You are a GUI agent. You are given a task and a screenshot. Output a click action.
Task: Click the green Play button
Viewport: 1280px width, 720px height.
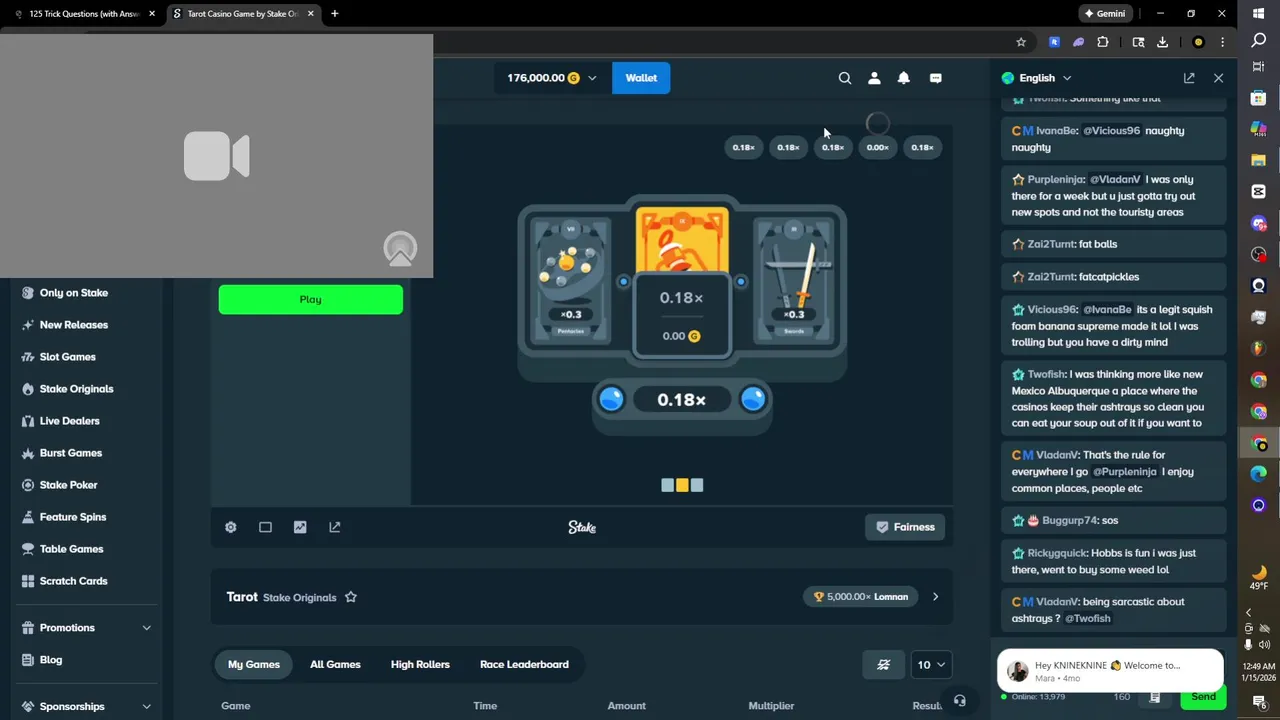point(311,299)
